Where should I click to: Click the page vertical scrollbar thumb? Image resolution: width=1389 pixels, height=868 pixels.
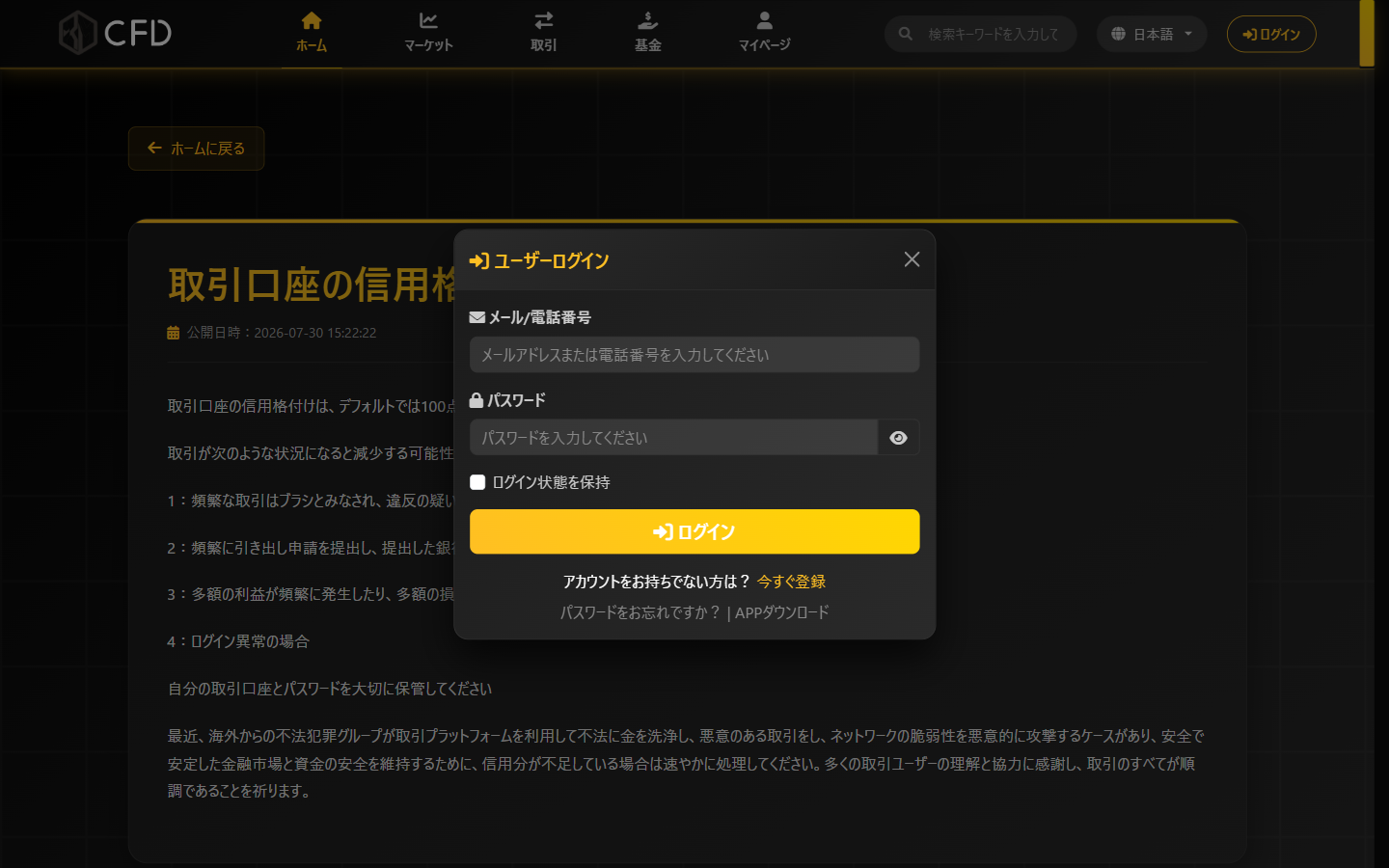tap(1366, 34)
